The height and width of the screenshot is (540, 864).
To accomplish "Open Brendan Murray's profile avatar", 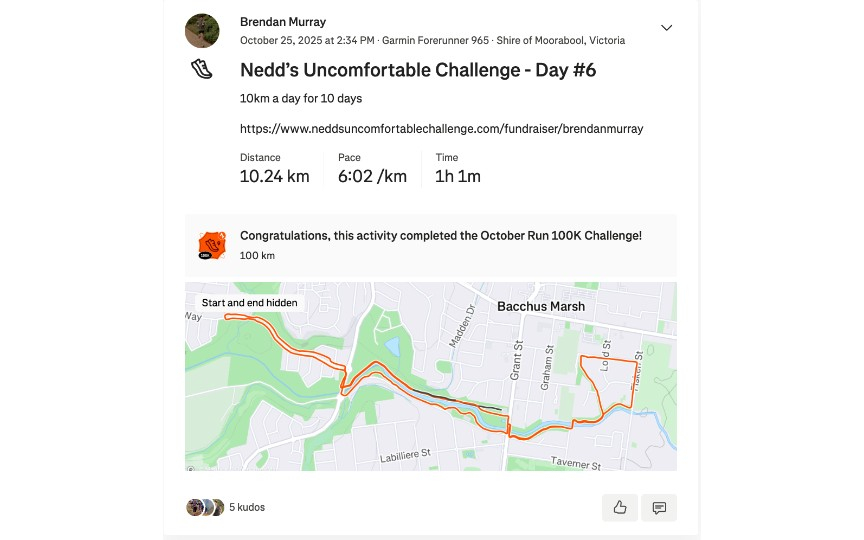I will click(202, 31).
